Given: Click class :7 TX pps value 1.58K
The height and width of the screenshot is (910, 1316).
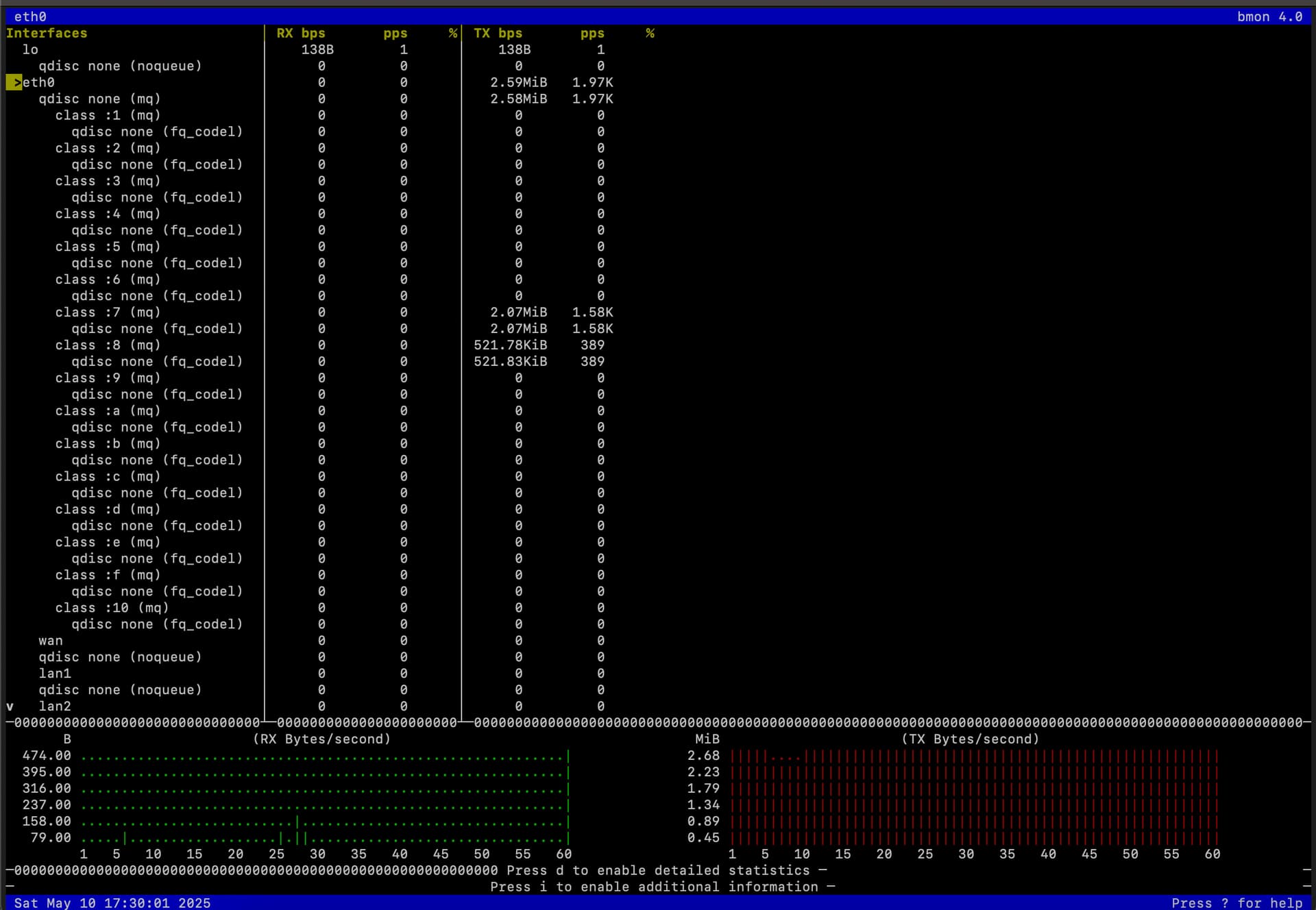Looking at the screenshot, I should (x=593, y=312).
